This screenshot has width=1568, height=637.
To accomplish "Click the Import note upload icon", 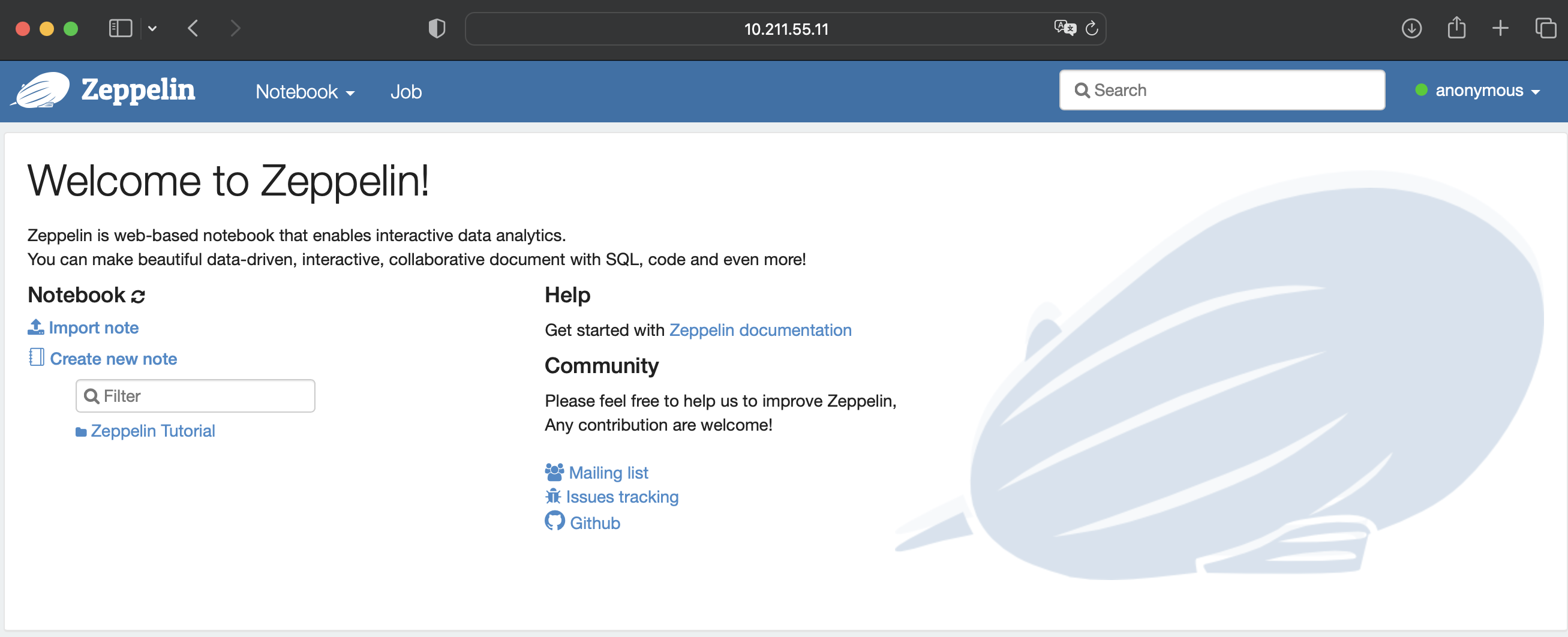I will (36, 327).
